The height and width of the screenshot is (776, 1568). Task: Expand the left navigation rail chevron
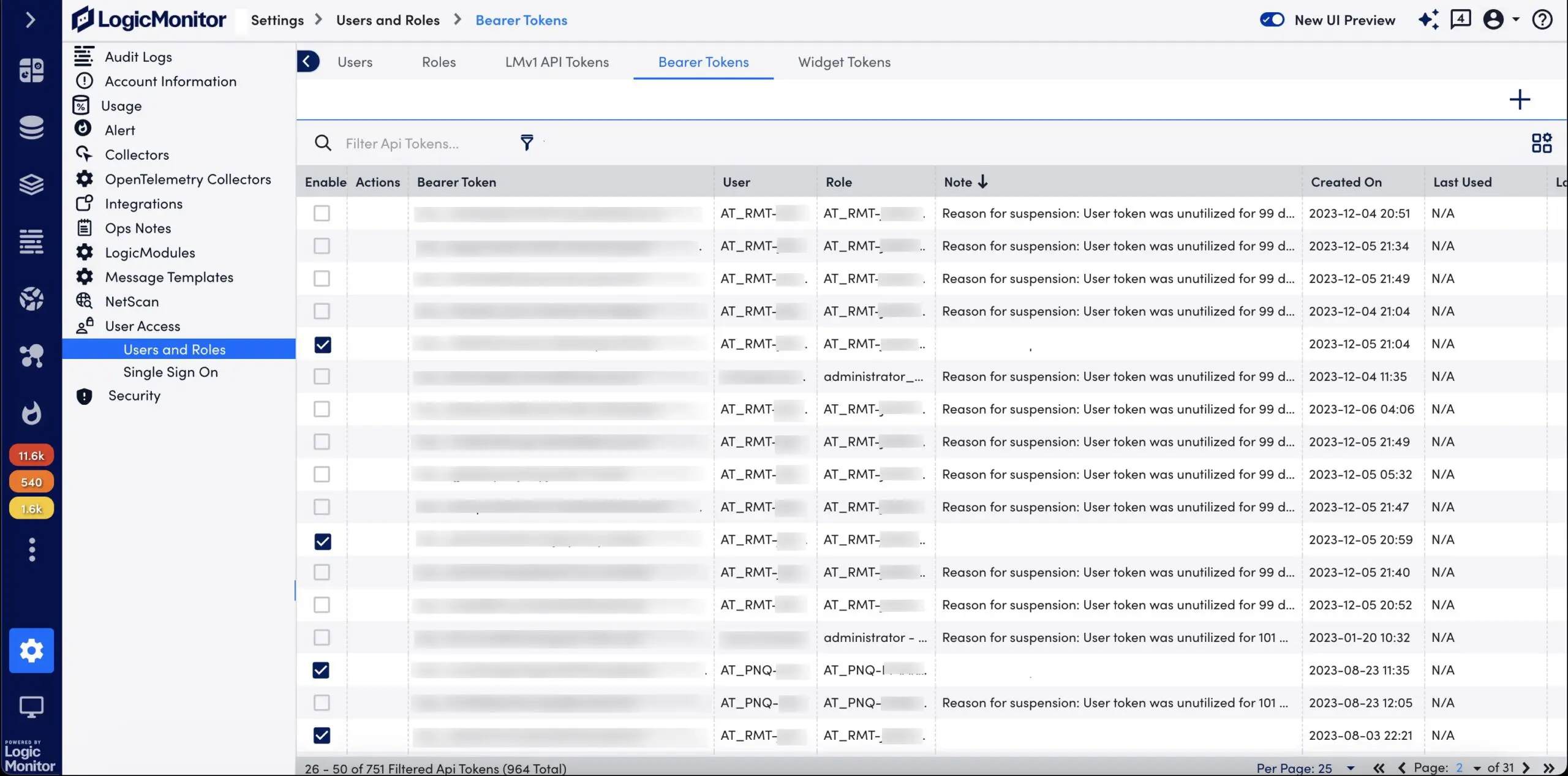tap(30, 20)
